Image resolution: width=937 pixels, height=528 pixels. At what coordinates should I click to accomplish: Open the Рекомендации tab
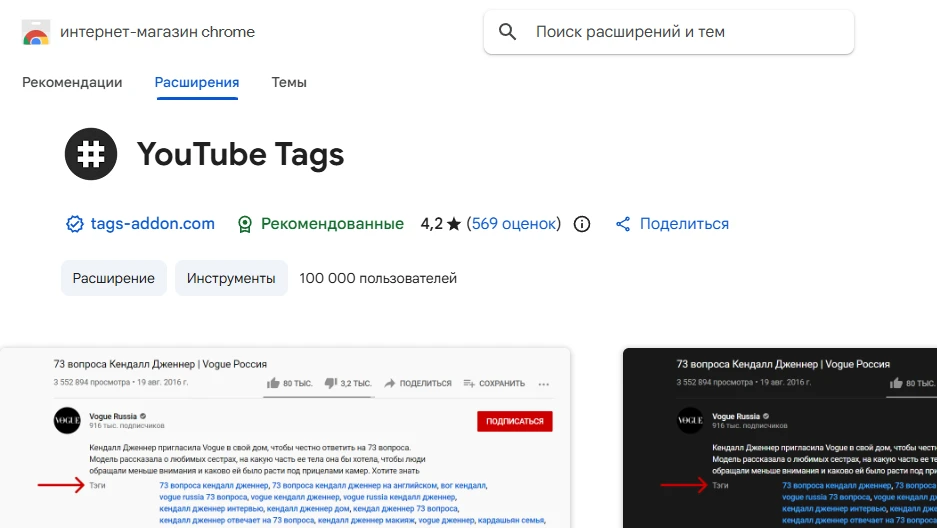(72, 82)
